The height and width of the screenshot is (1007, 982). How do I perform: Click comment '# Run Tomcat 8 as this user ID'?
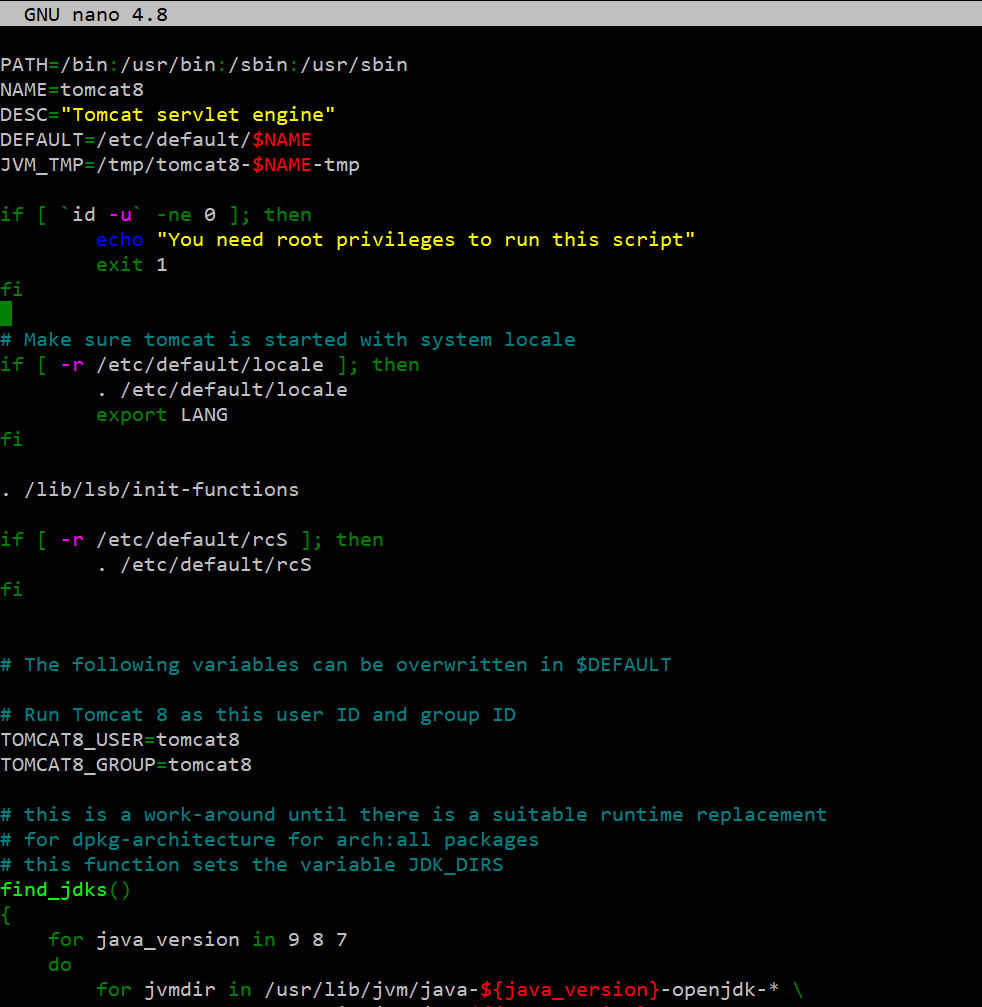258,715
